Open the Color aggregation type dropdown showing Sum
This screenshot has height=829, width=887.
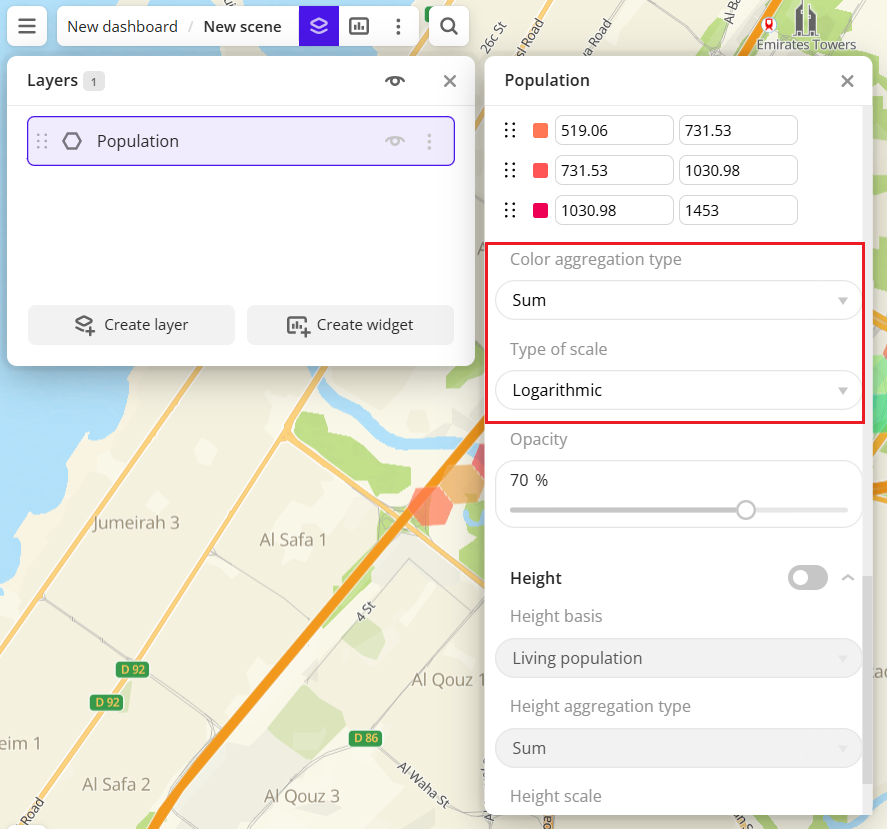(x=678, y=300)
